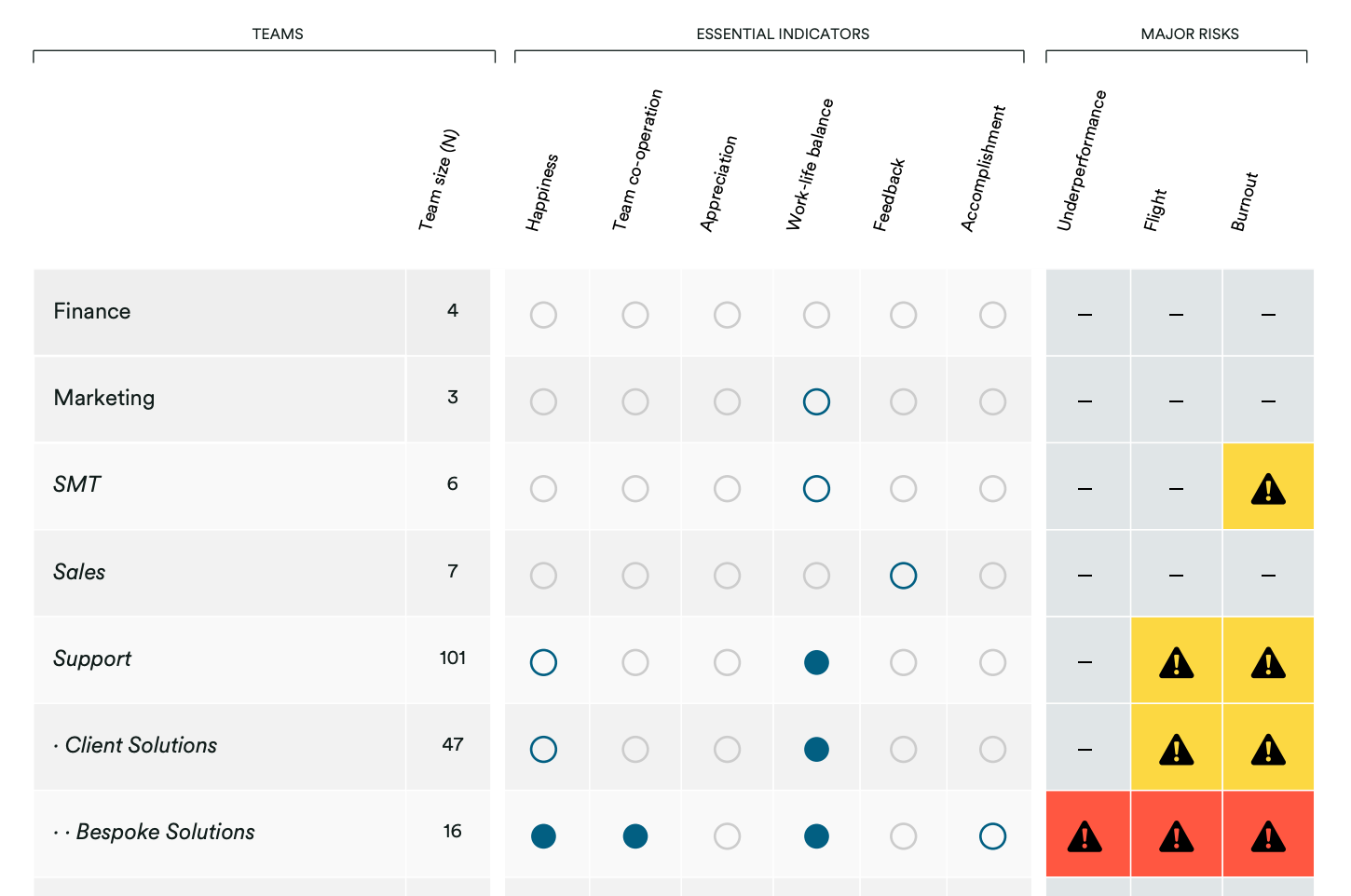The image size is (1351, 896).
Task: Expand the Support team row
Action: [92, 658]
